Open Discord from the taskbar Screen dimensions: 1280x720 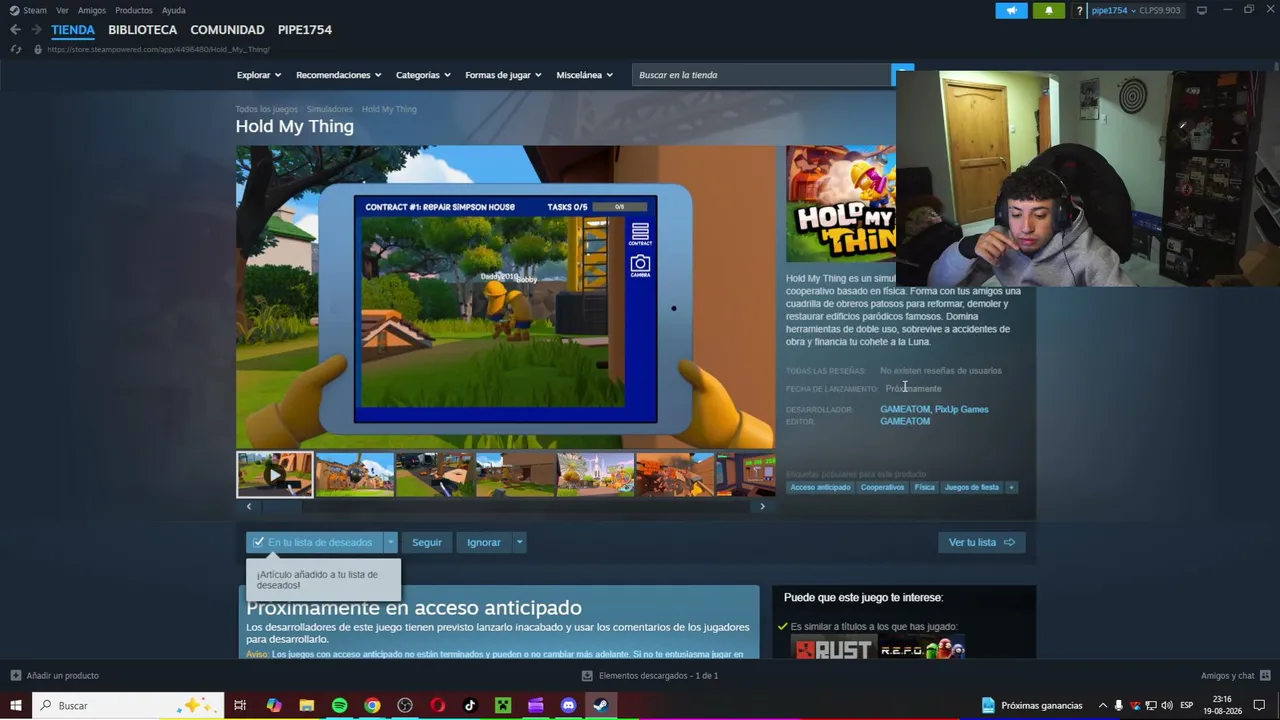point(568,706)
